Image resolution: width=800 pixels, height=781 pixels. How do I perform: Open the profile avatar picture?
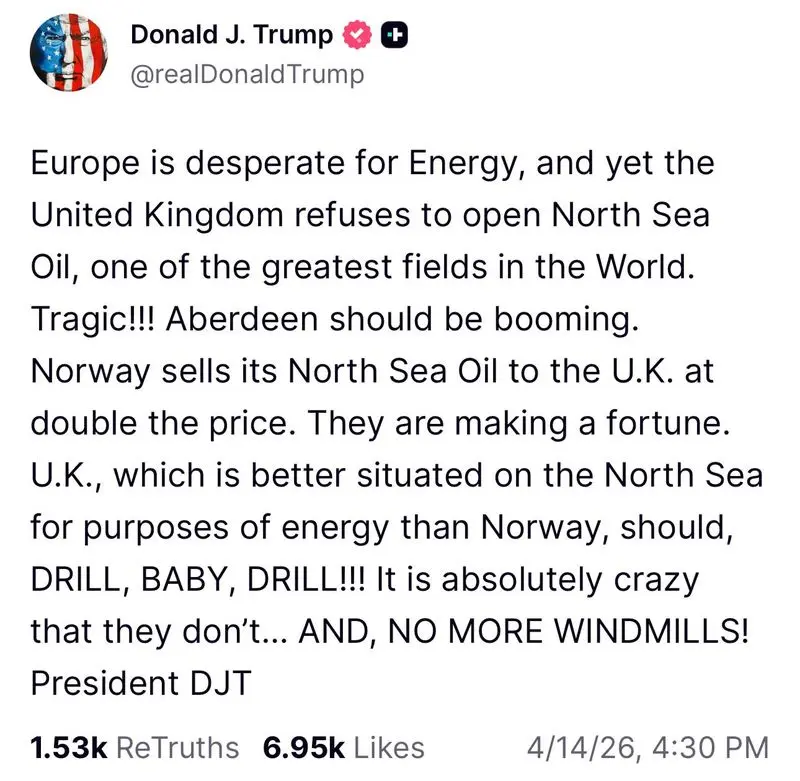tap(72, 54)
